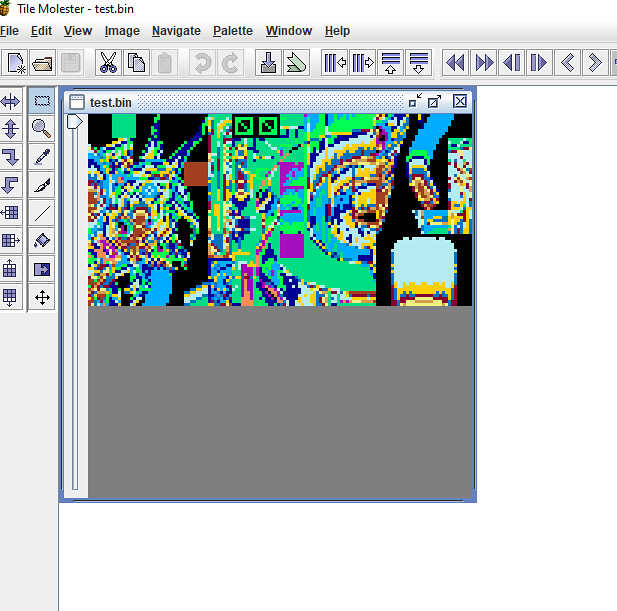The height and width of the screenshot is (611, 617).
Task: Open the Image menu
Action: [x=122, y=31]
